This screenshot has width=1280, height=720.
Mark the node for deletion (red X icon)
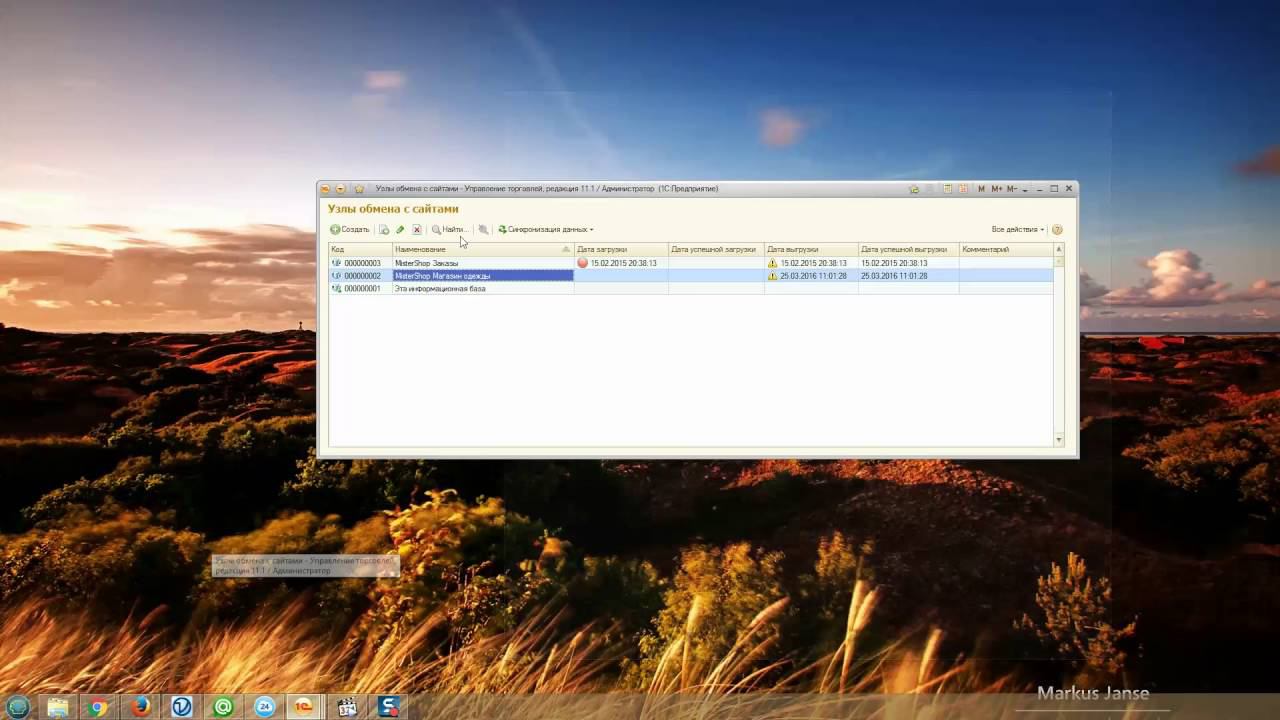click(417, 229)
